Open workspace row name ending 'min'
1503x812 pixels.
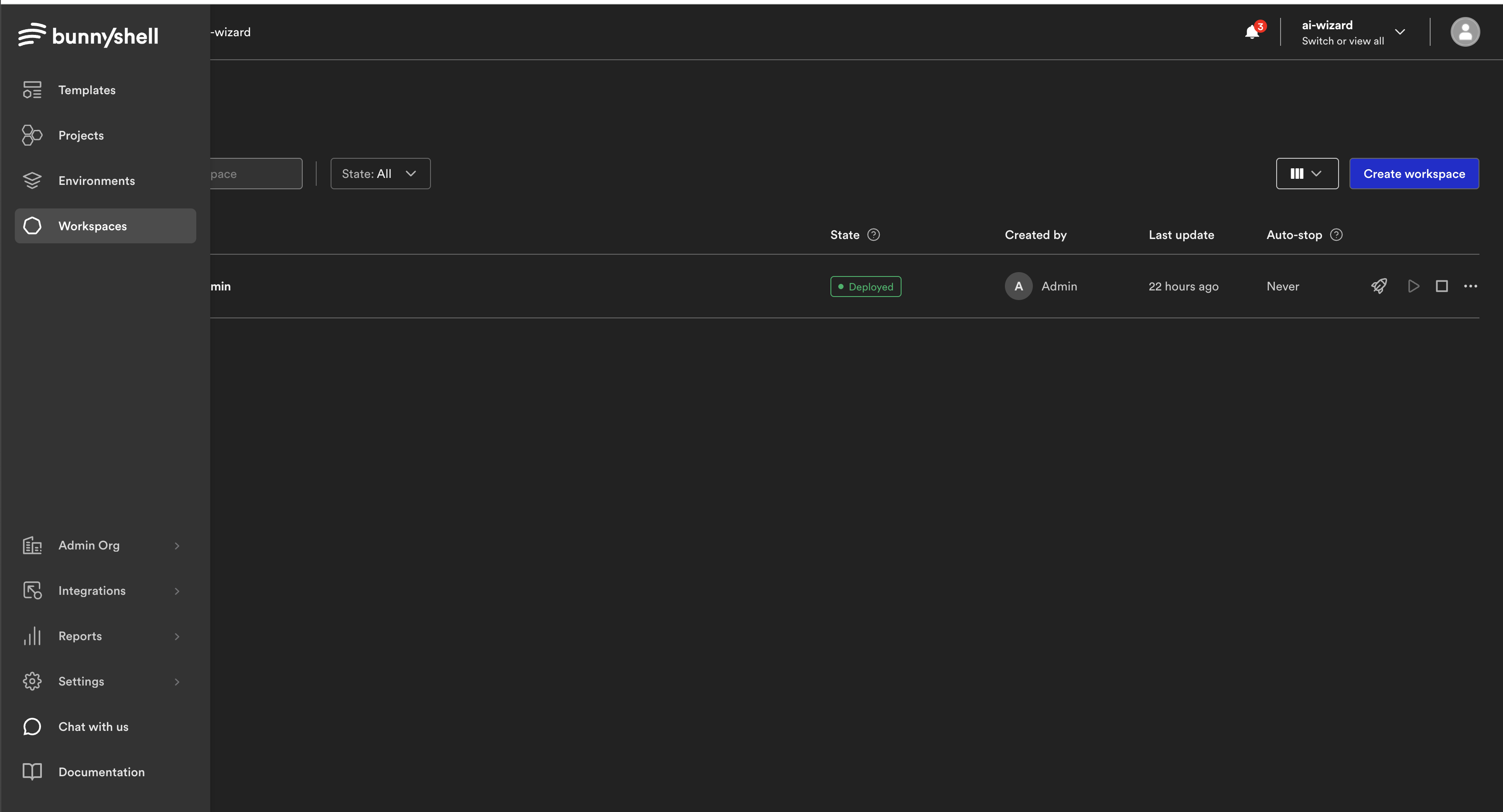click(221, 287)
